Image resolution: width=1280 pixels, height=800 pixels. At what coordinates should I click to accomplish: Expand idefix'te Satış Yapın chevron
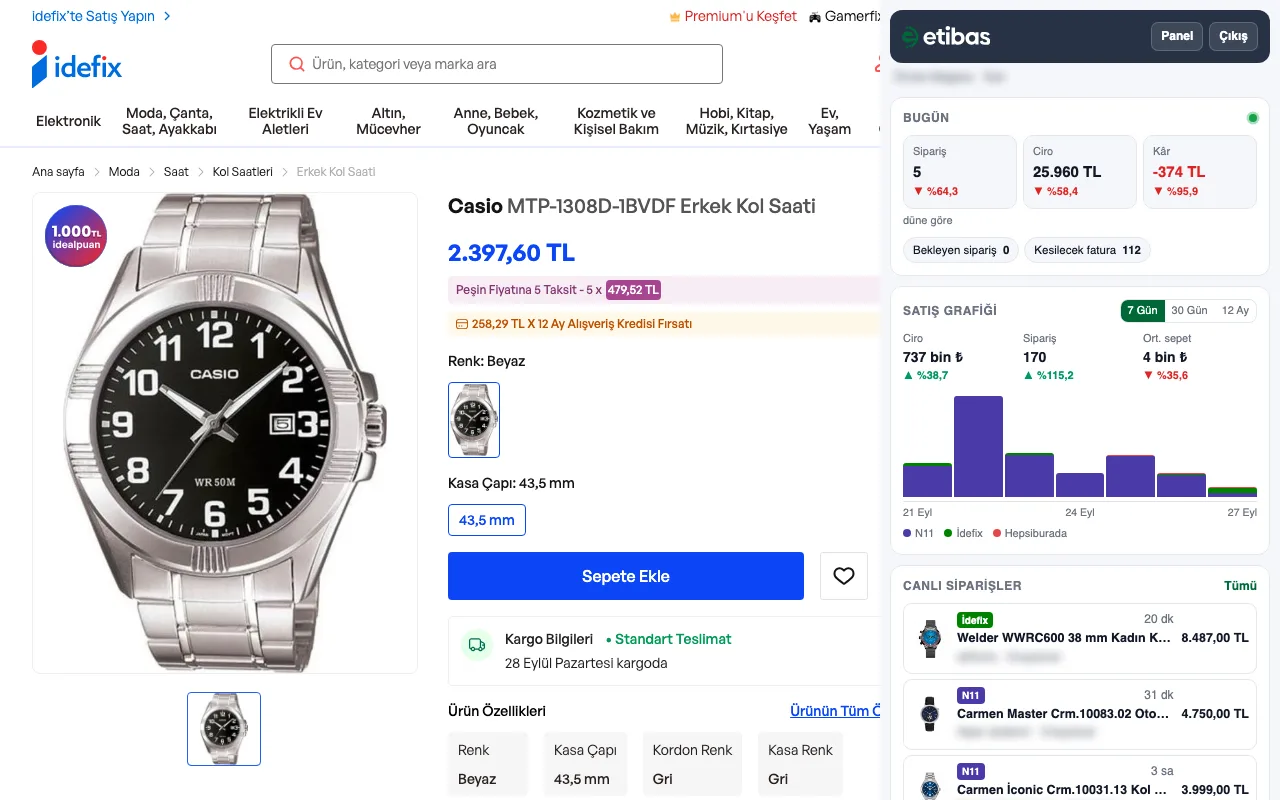pos(167,16)
